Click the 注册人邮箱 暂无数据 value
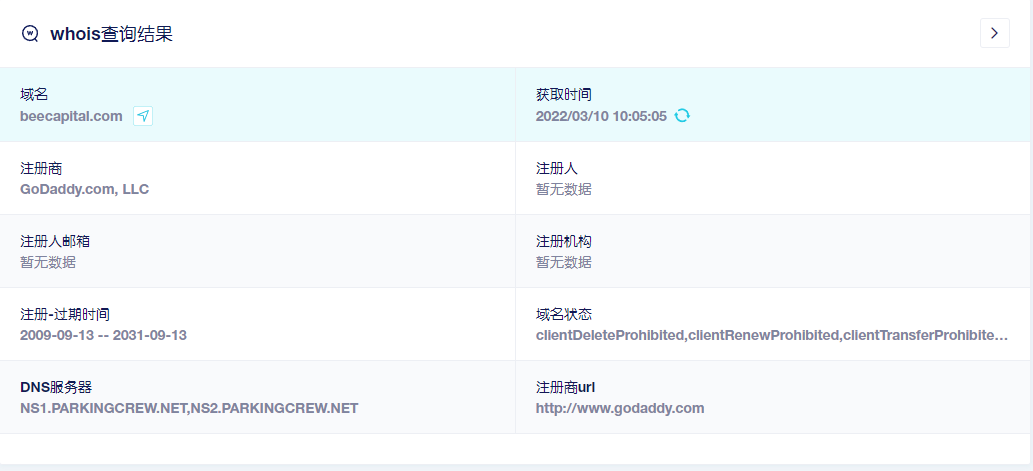The height and width of the screenshot is (471, 1033). click(48, 262)
